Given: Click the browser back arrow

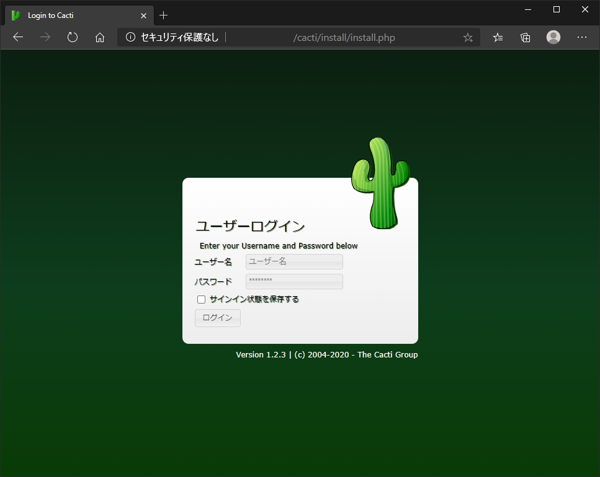Looking at the screenshot, I should coord(18,37).
